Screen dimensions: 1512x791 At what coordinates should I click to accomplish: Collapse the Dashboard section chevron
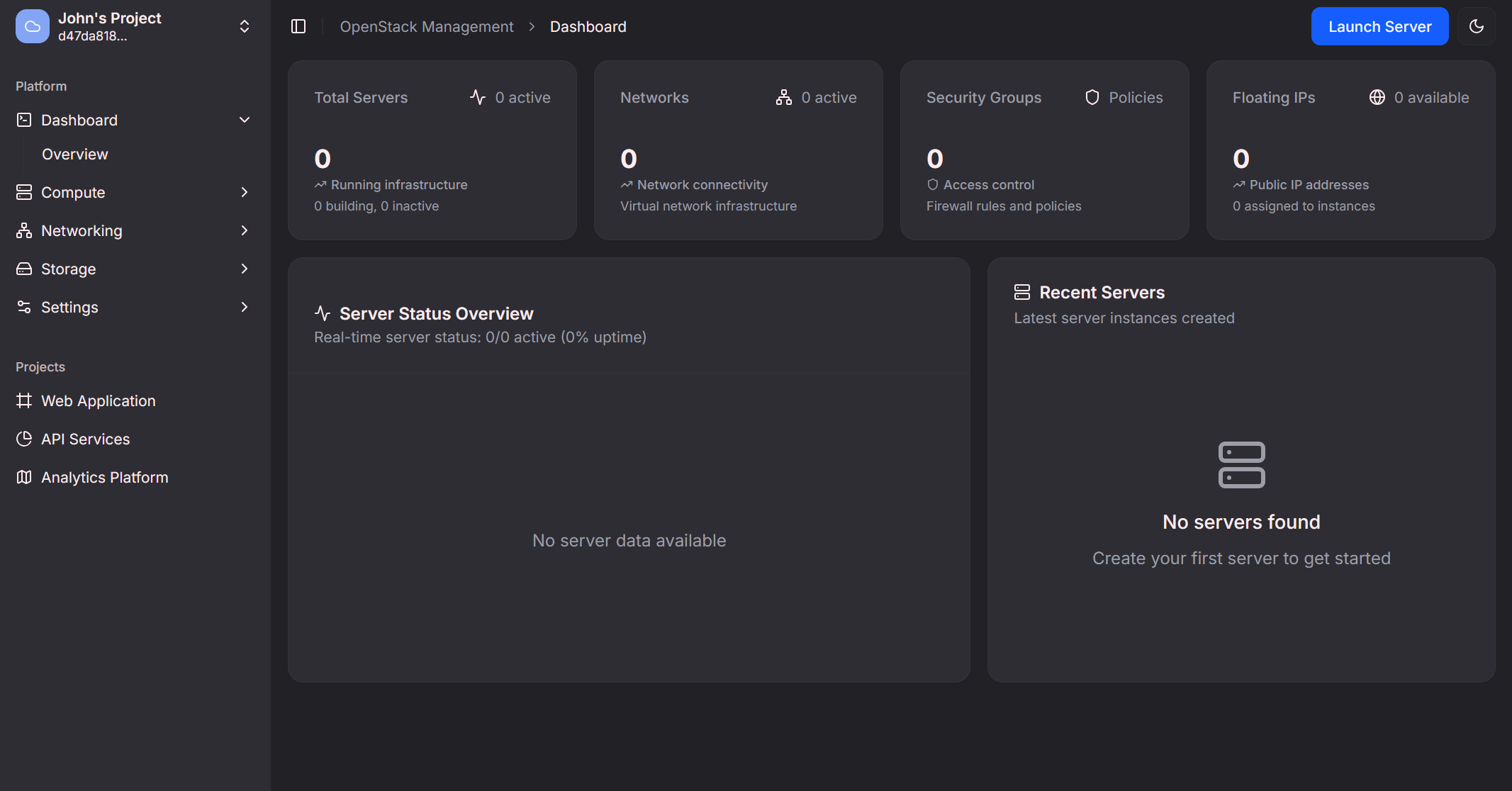[x=245, y=120]
